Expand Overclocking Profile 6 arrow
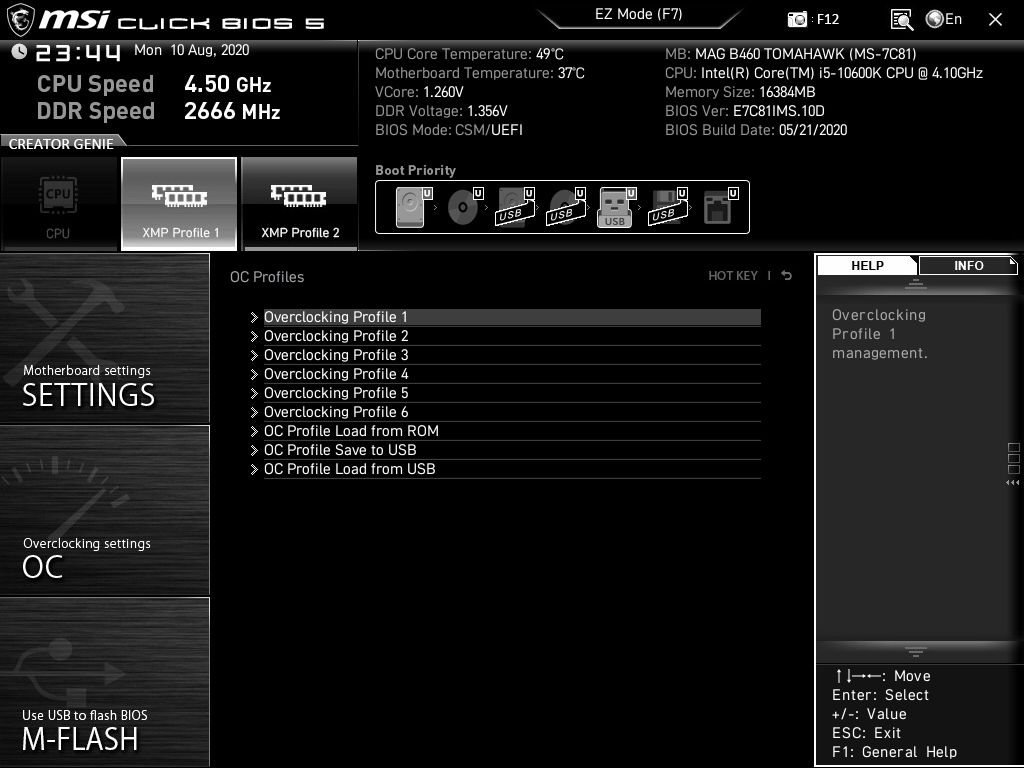This screenshot has height=768, width=1024. (x=254, y=412)
